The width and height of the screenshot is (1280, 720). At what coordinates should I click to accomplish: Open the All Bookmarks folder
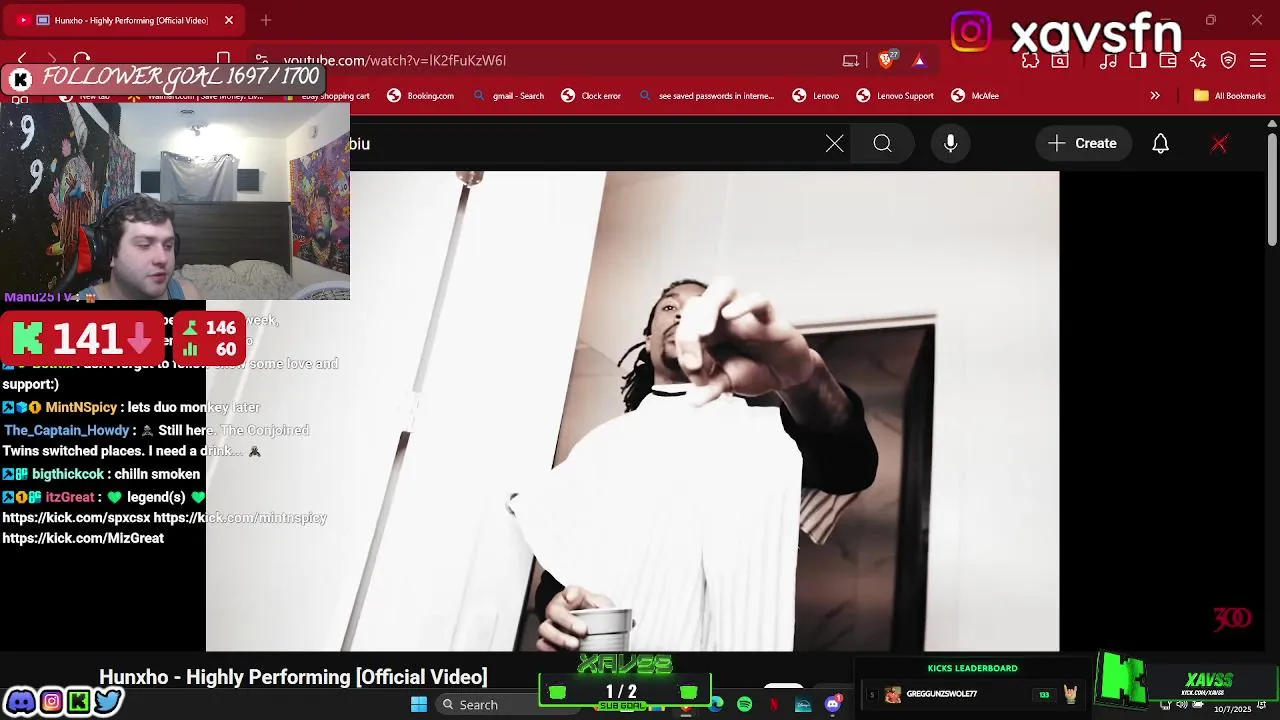click(1230, 96)
